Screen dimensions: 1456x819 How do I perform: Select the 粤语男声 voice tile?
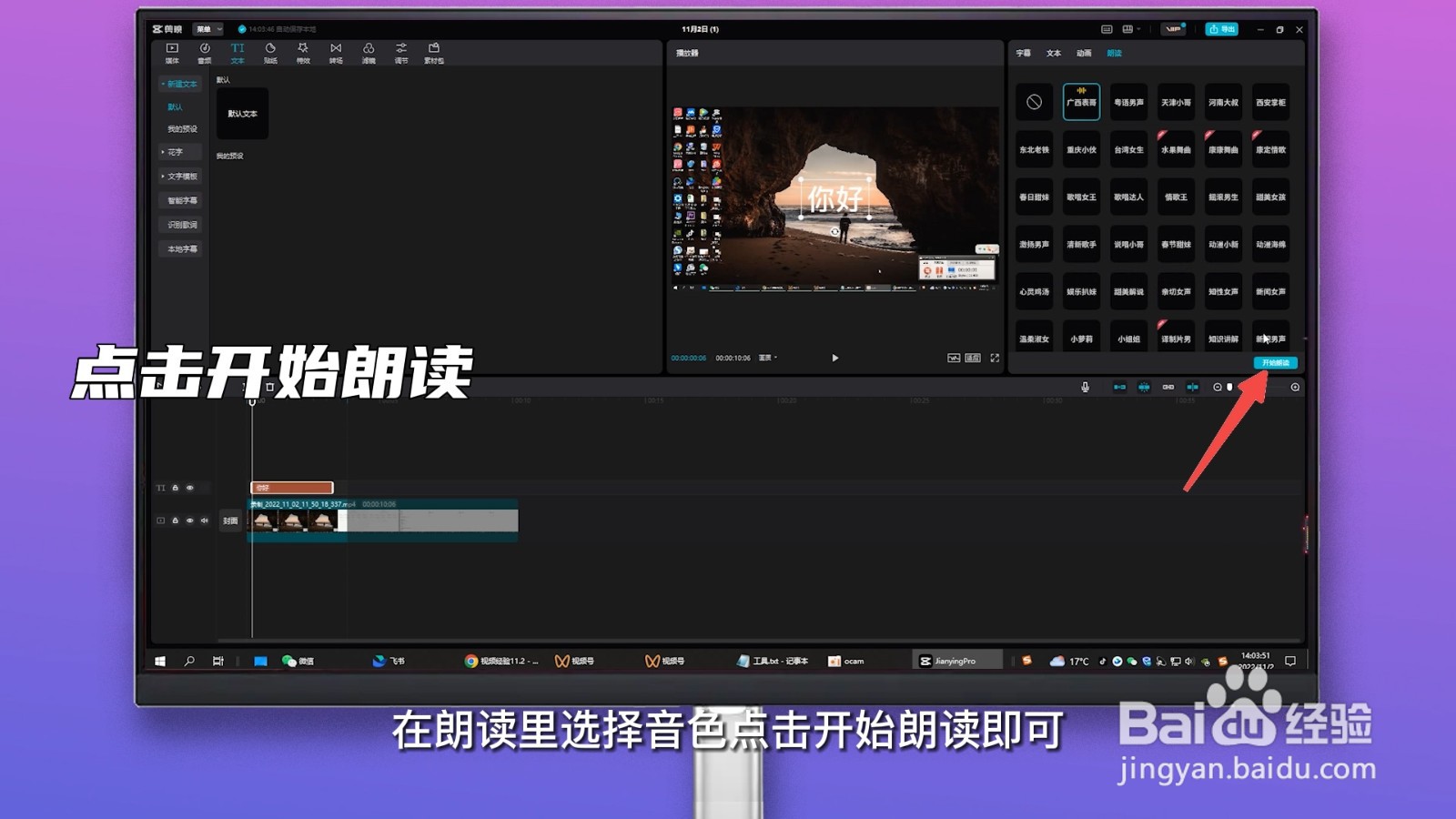[x=1127, y=102]
